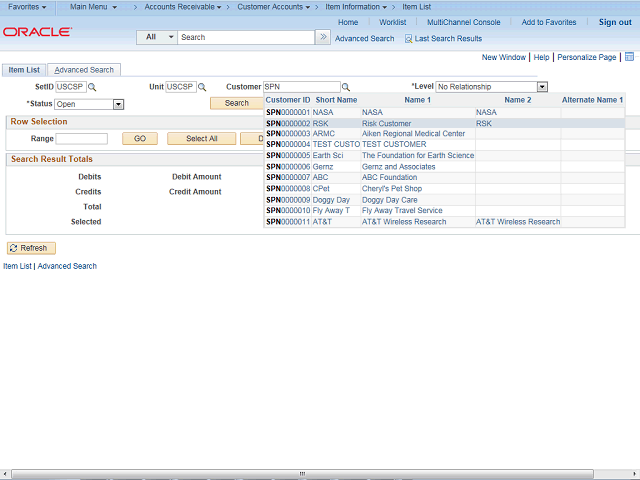Click the SetID lookup magnifier icon
Screen dimensions: 640x480
[x=92, y=87]
